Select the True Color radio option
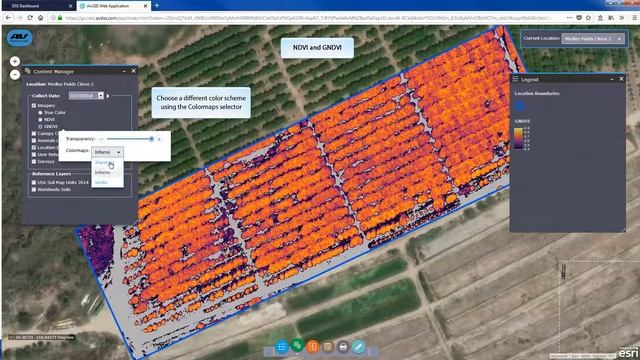This screenshot has width=640, height=360. 40,112
